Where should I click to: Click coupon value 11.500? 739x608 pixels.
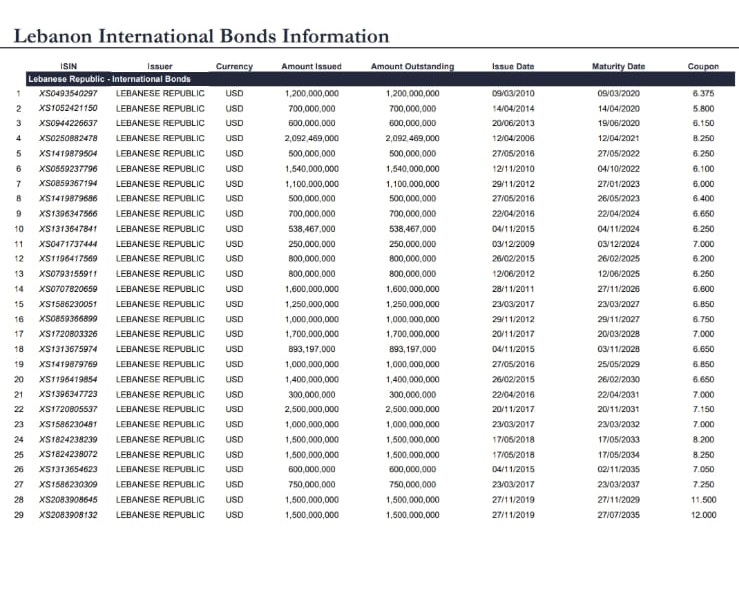703,499
